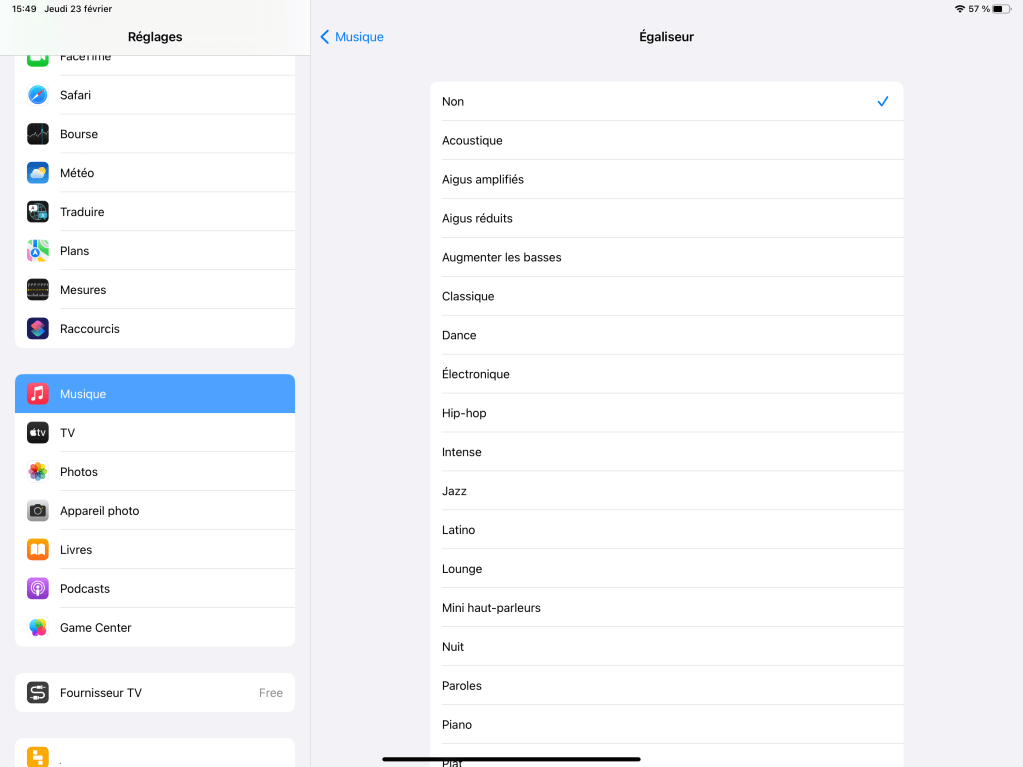Select the Traduire app icon
Viewport: 1023px width, 767px height.
pos(38,212)
